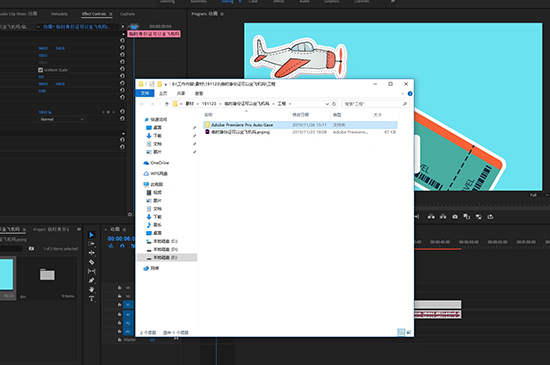550x365 pixels.
Task: Click the Lift button in Program monitor
Action: pos(431,217)
